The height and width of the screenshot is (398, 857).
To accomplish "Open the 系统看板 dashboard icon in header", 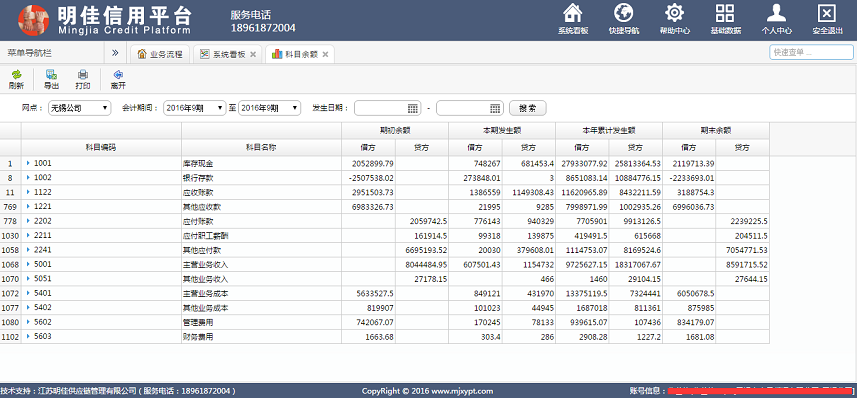I will tap(572, 19).
